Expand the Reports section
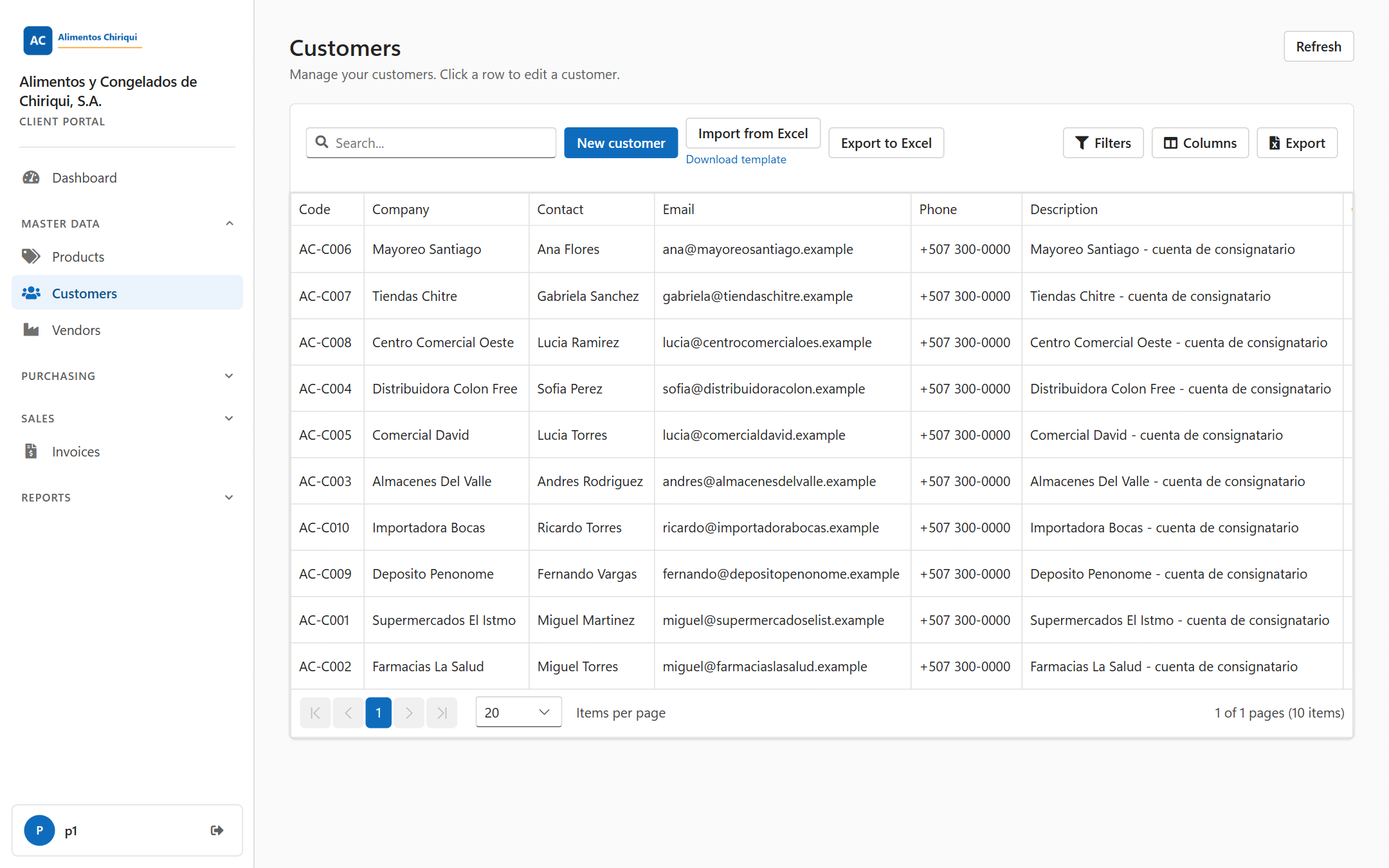Image resolution: width=1389 pixels, height=868 pixels. pos(127,497)
